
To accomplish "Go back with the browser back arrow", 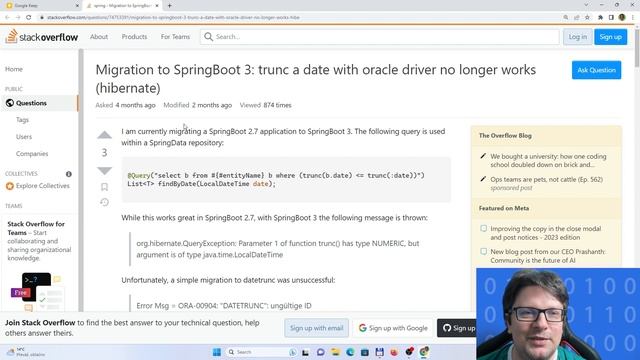I will pyautogui.click(x=7, y=18).
